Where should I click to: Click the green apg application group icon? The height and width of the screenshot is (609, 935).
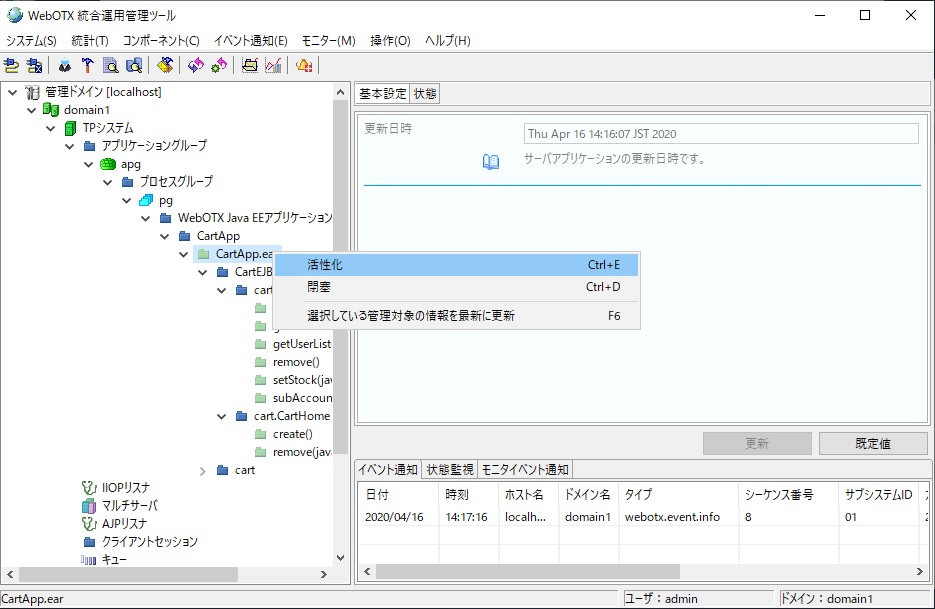[107, 164]
